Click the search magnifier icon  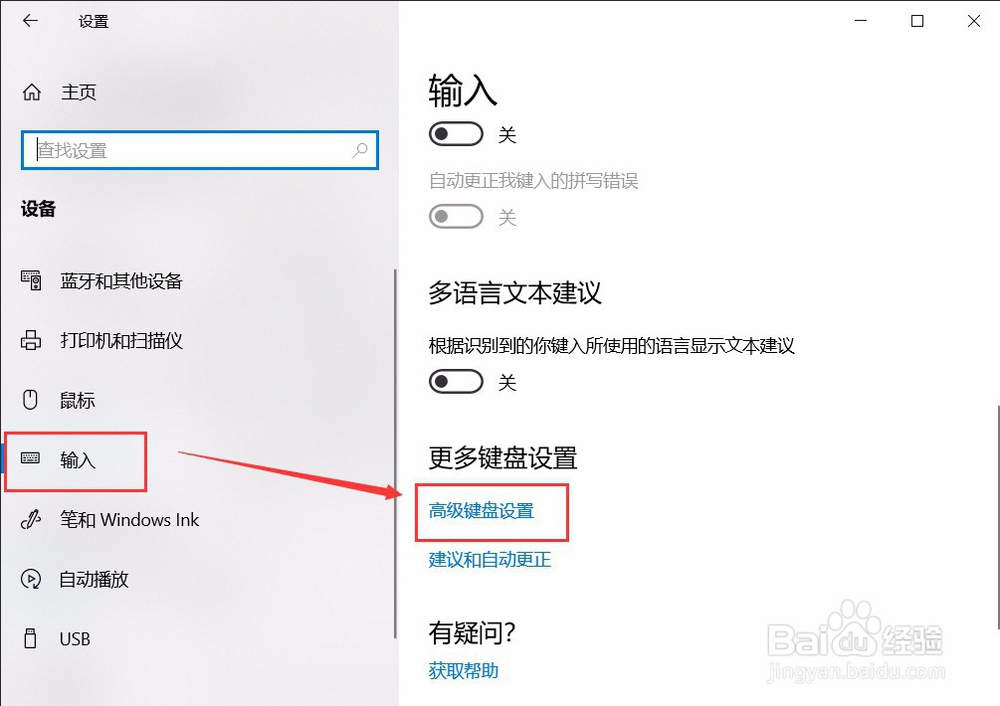(360, 150)
